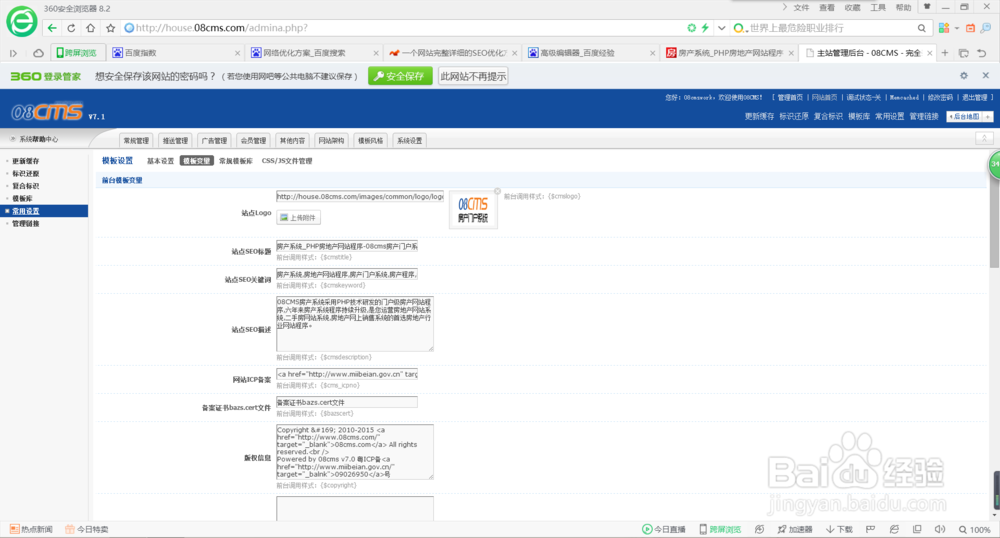Click the lightning speed-mode icon in address bar
This screenshot has height=538, width=1000.
[x=705, y=28]
